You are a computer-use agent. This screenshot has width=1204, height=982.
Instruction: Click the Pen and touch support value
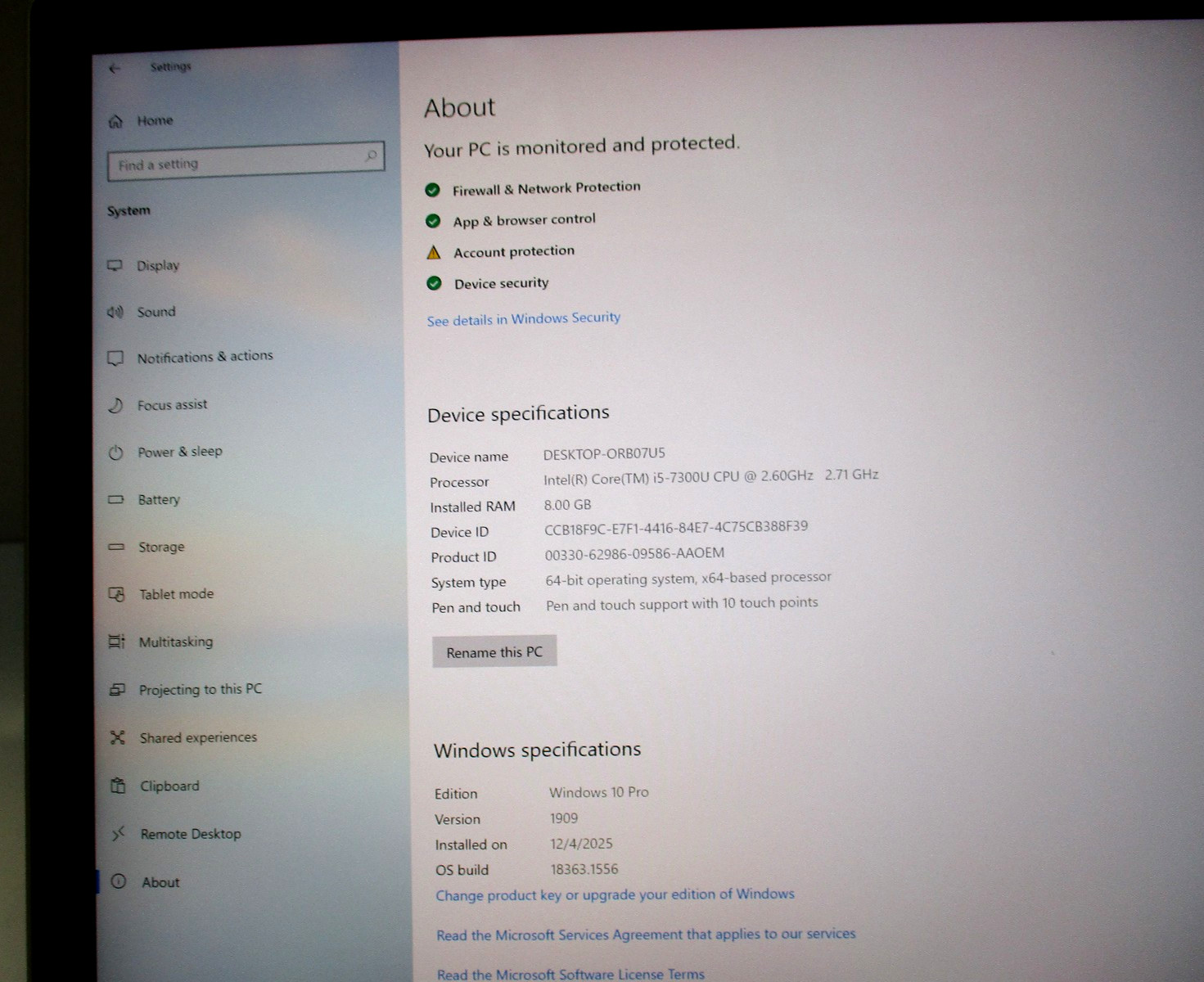point(682,604)
